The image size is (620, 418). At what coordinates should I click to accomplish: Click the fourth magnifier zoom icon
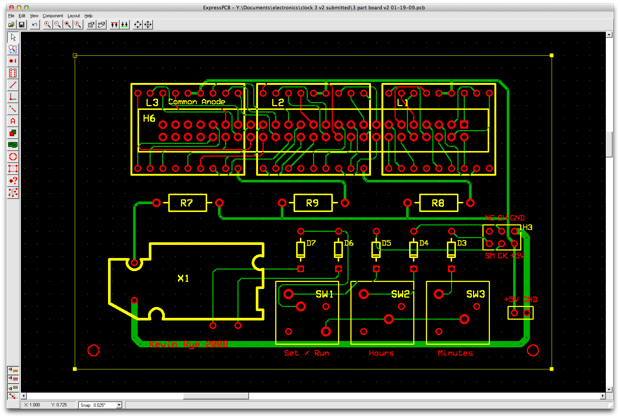pyautogui.click(x=78, y=25)
